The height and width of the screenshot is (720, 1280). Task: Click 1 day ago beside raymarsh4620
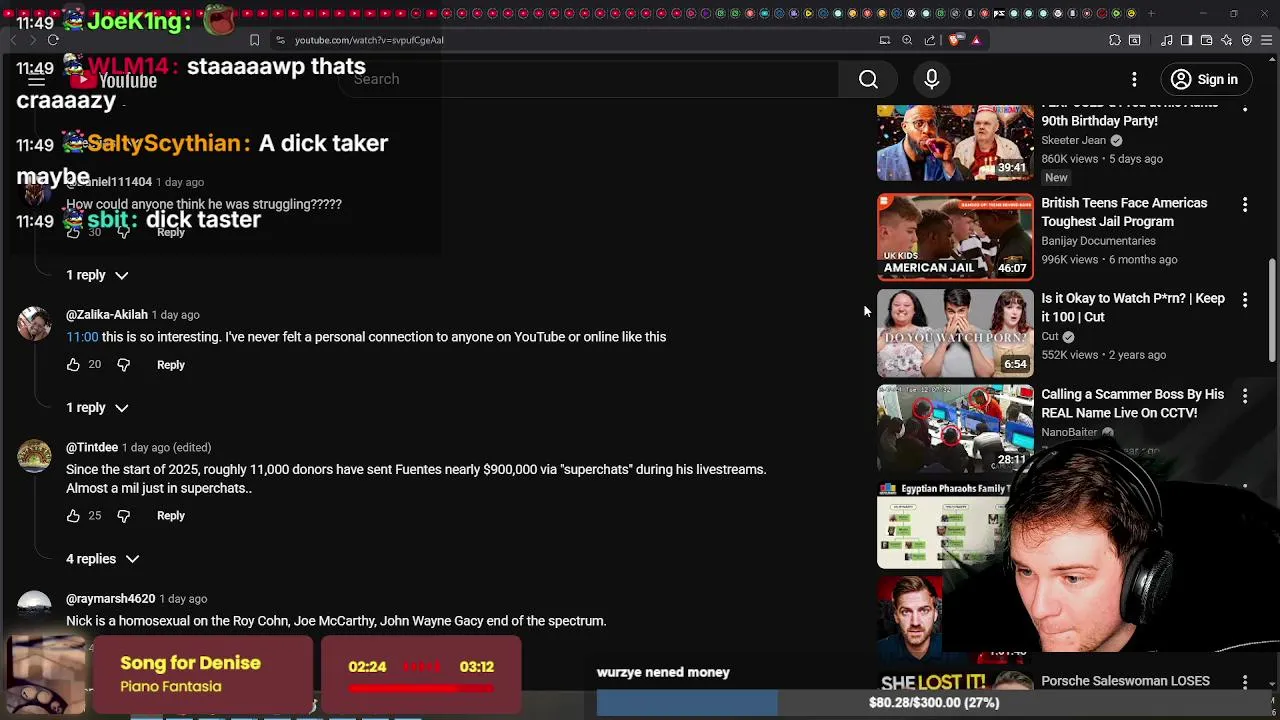[183, 599]
